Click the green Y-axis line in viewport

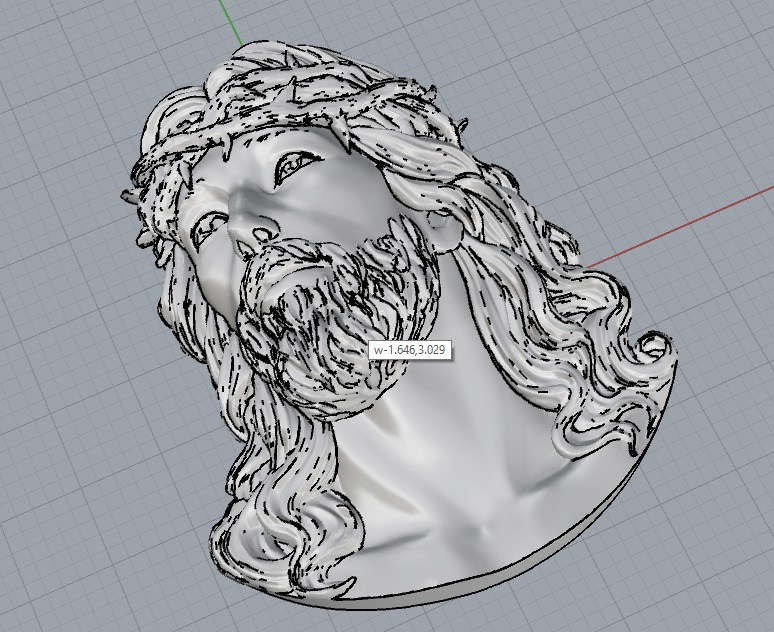(231, 22)
